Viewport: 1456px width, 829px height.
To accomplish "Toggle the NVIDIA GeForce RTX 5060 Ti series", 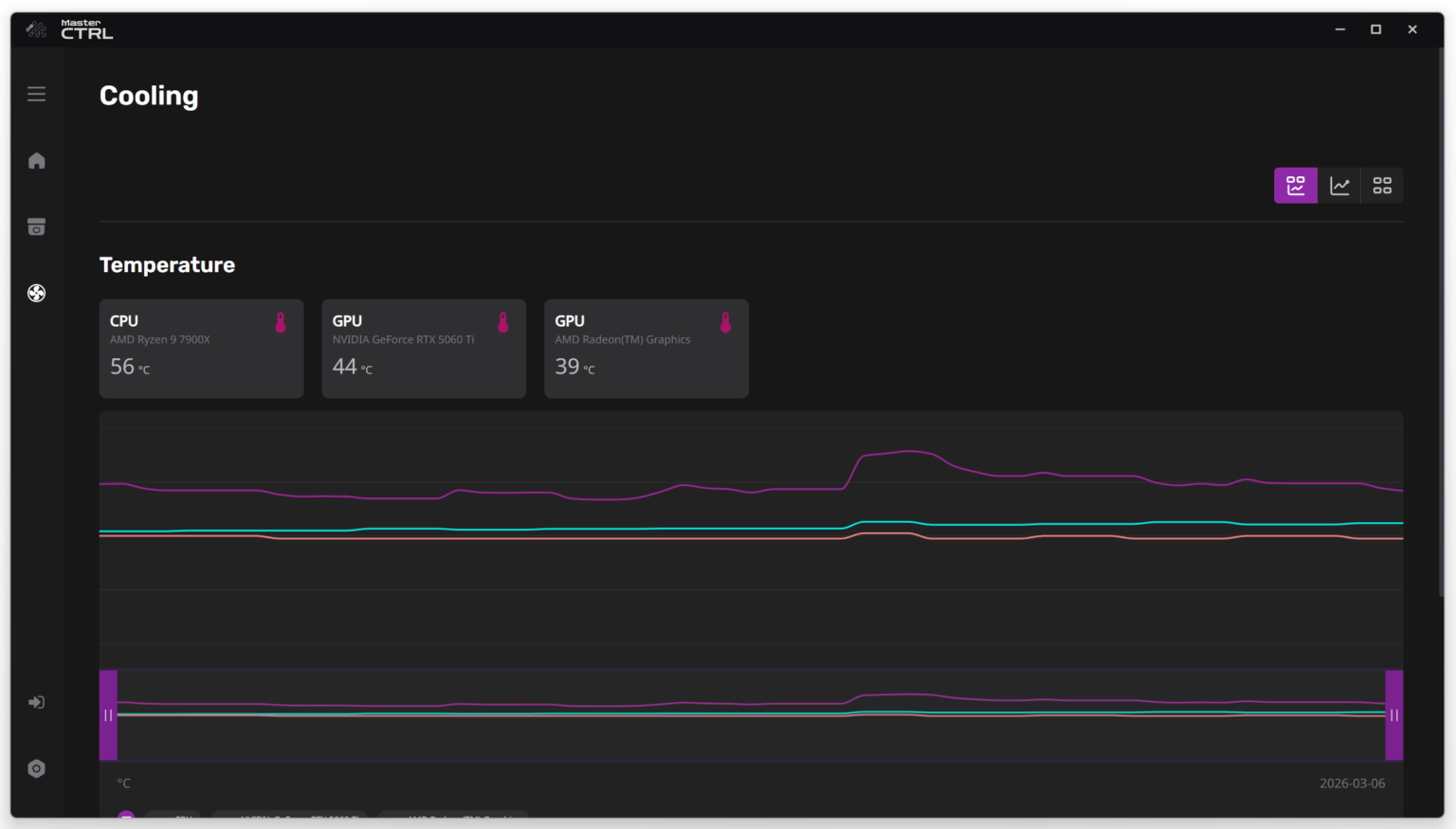I will click(289, 820).
